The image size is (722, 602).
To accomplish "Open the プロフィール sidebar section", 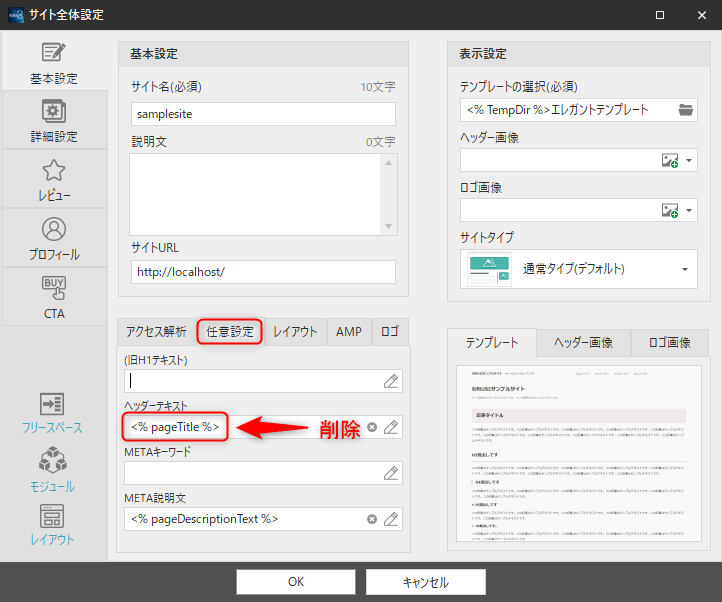I will [54, 239].
